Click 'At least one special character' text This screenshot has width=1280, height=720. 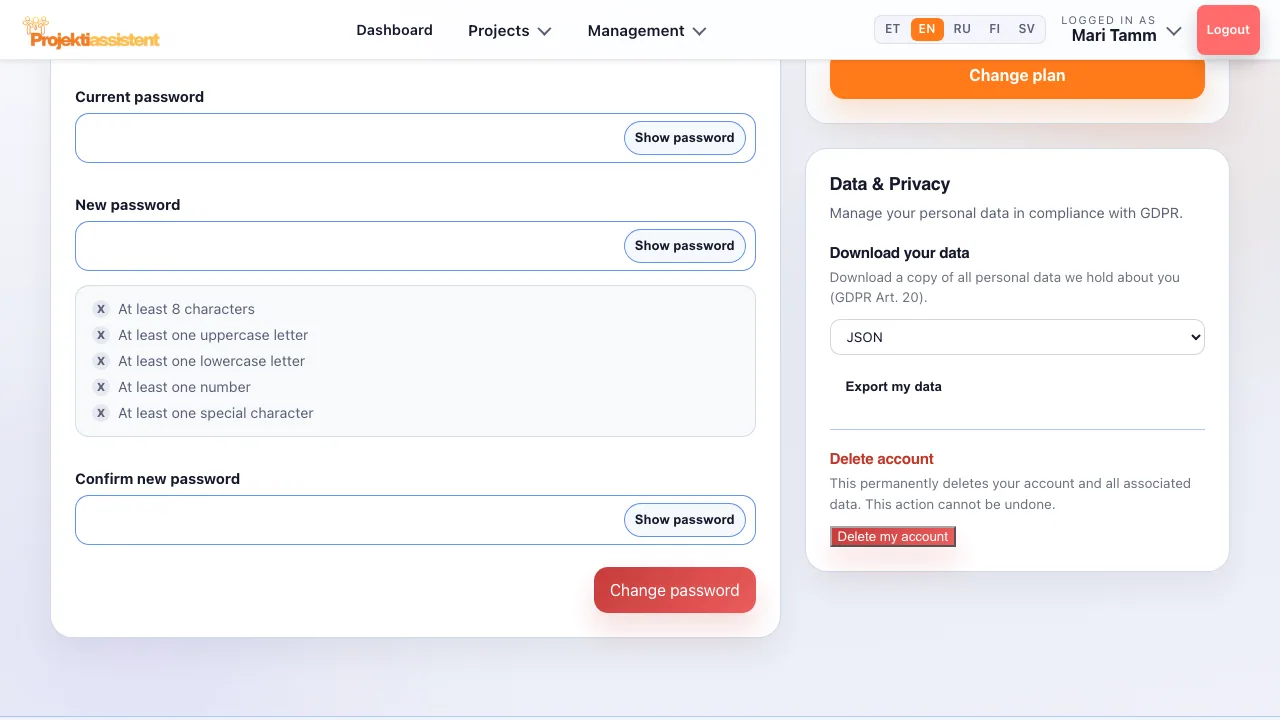click(216, 413)
